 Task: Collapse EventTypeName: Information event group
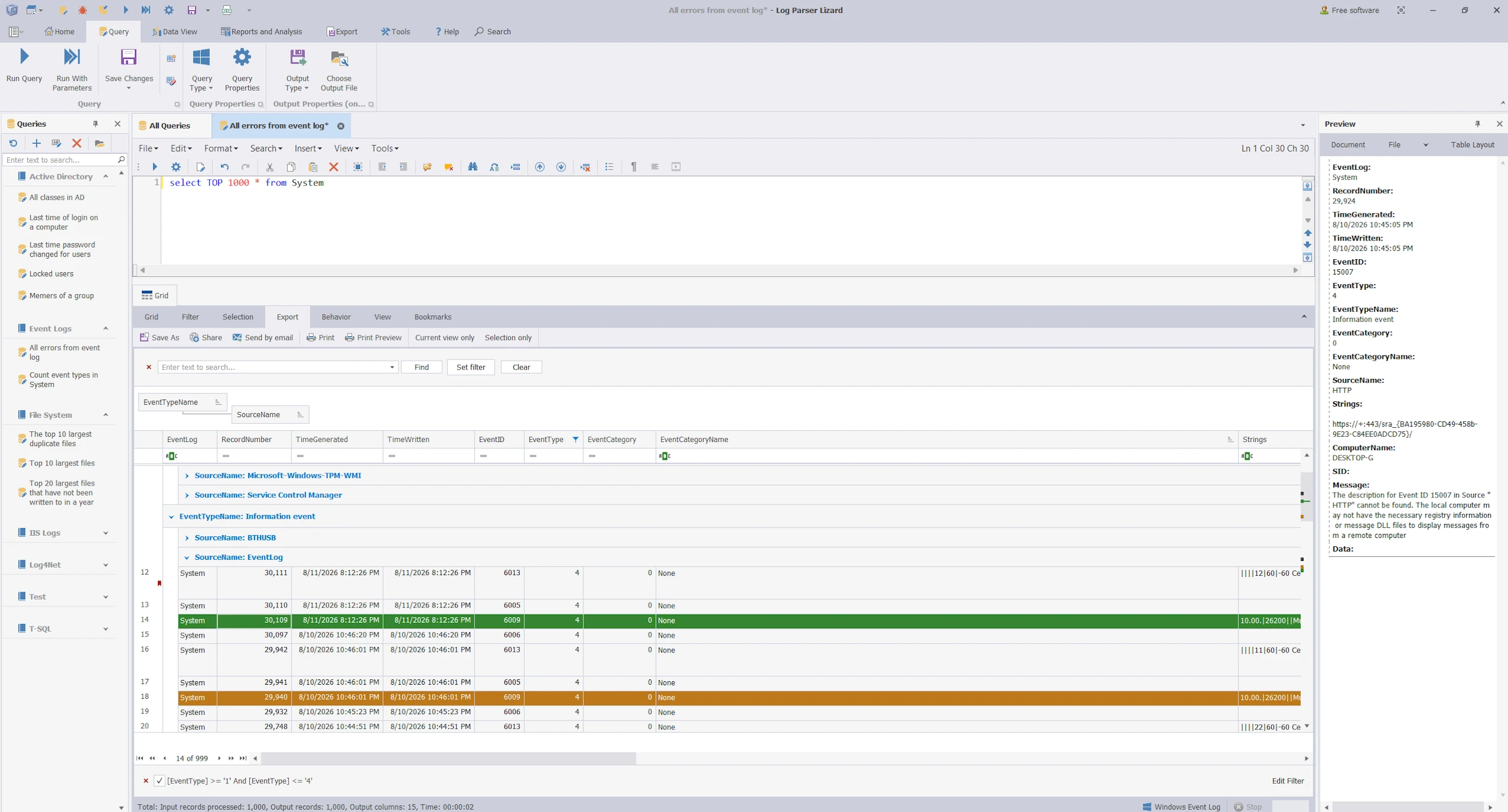click(171, 517)
